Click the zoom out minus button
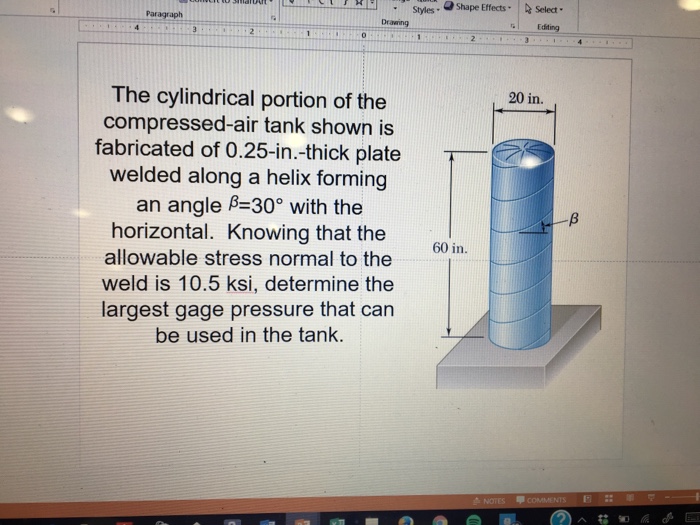The height and width of the screenshot is (525, 700). click(x=668, y=496)
